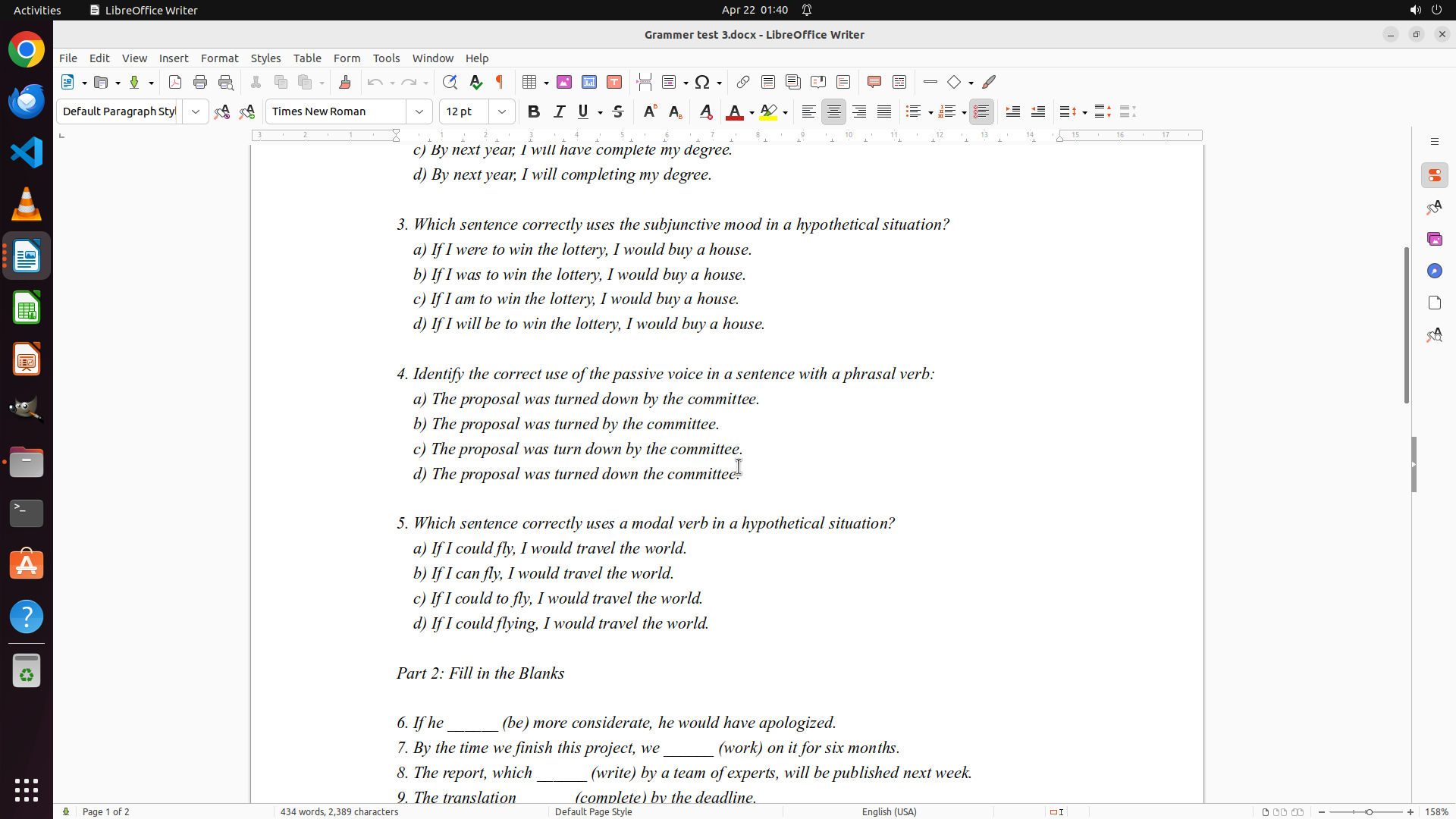Image resolution: width=1456 pixels, height=819 pixels.
Task: Expand the Font Name dropdown
Action: pyautogui.click(x=419, y=111)
